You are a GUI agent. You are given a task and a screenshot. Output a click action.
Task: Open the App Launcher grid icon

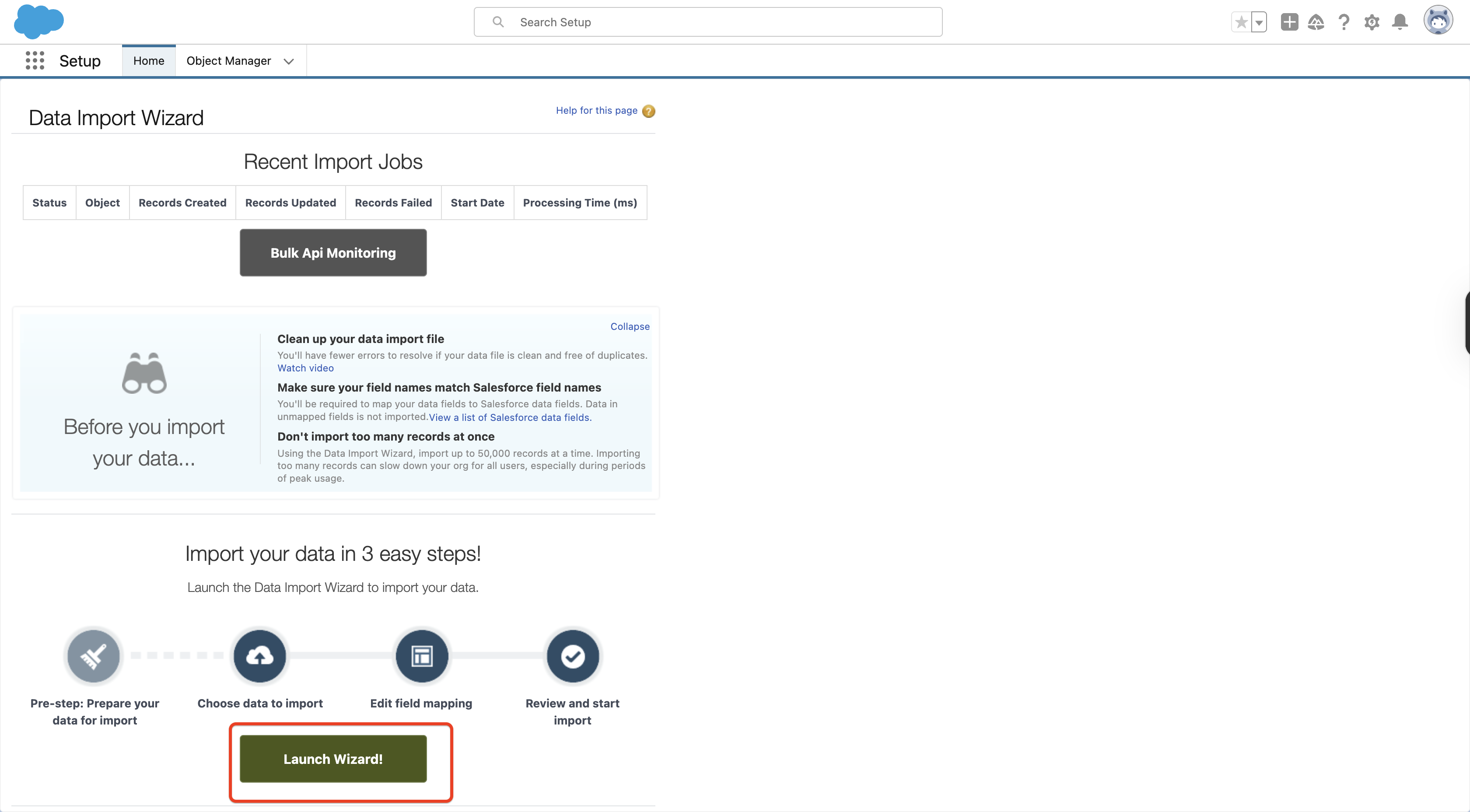click(x=35, y=60)
